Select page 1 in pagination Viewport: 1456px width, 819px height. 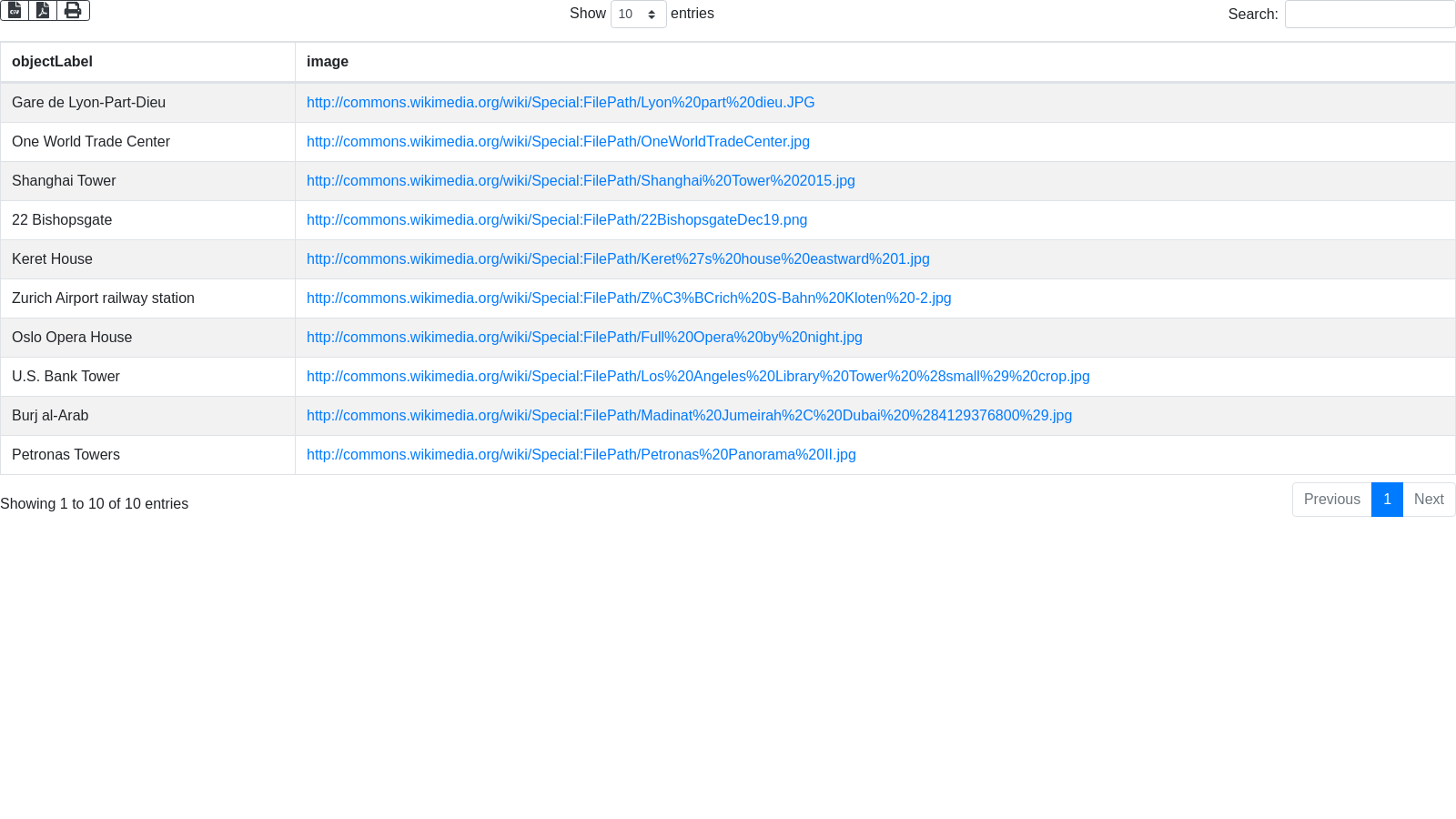tap(1387, 500)
